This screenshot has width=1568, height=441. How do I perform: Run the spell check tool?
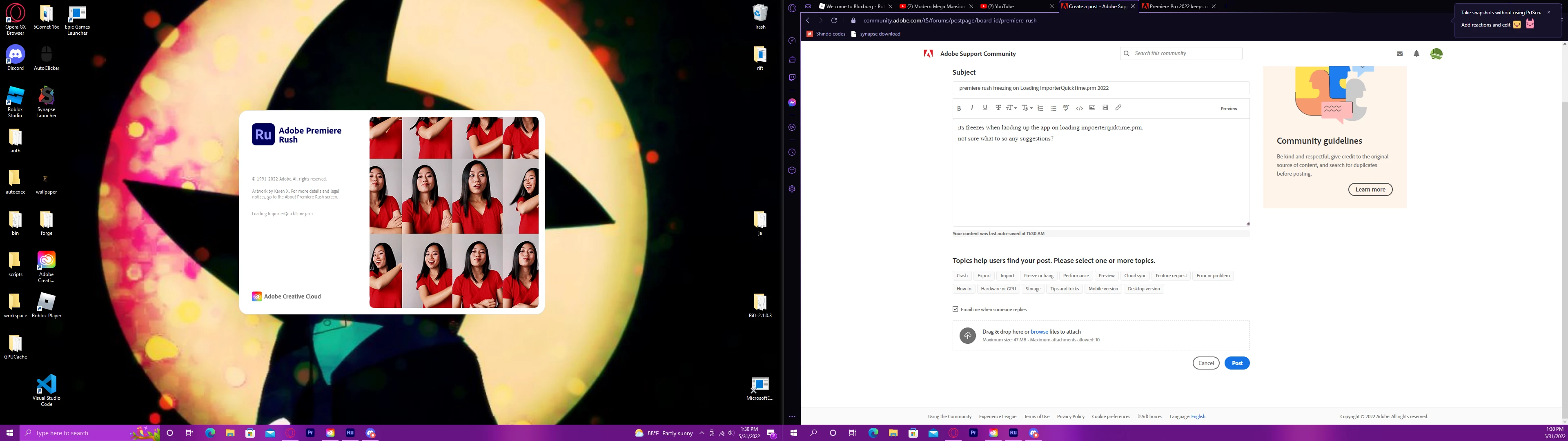tap(1066, 108)
